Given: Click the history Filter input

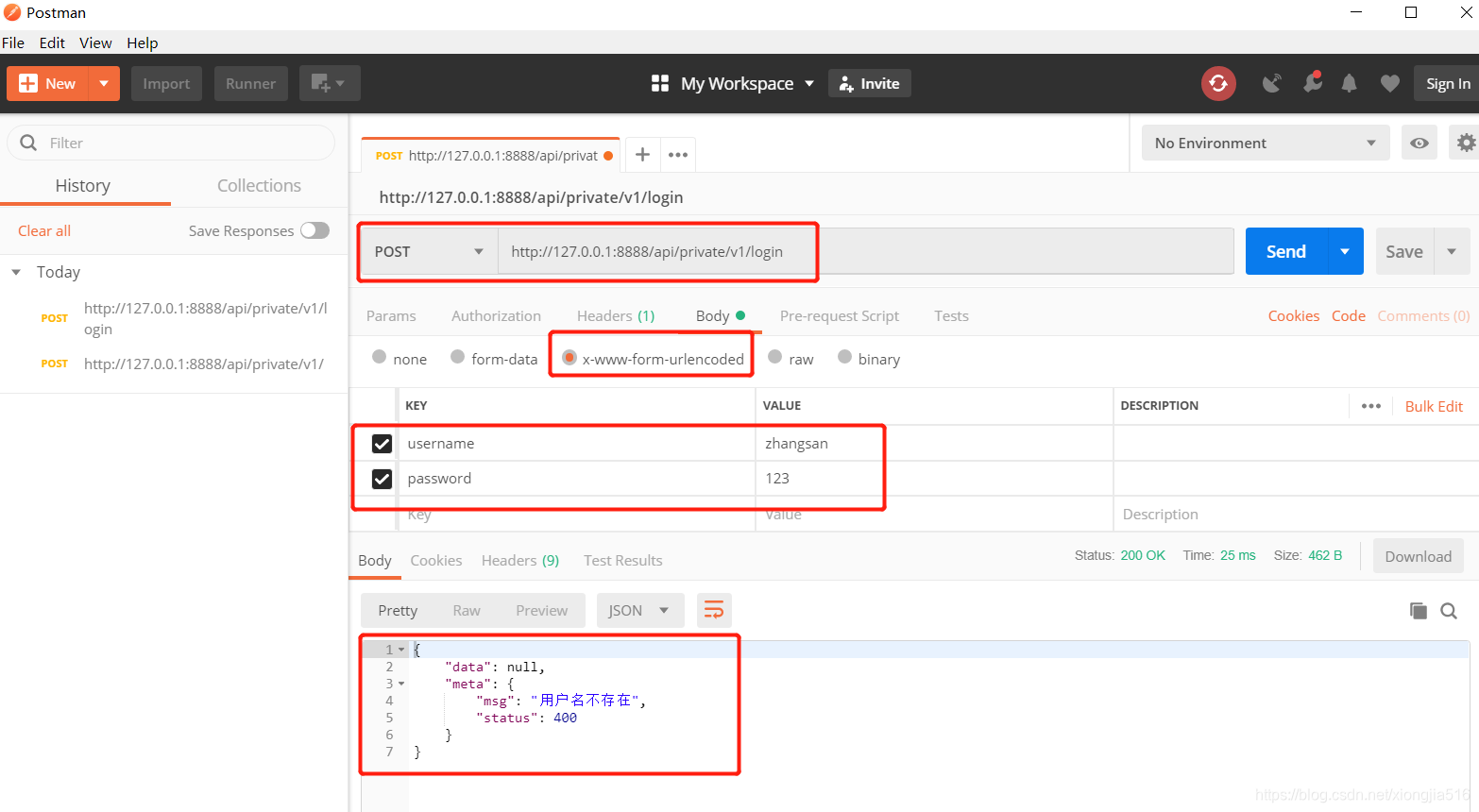Looking at the screenshot, I should point(171,143).
